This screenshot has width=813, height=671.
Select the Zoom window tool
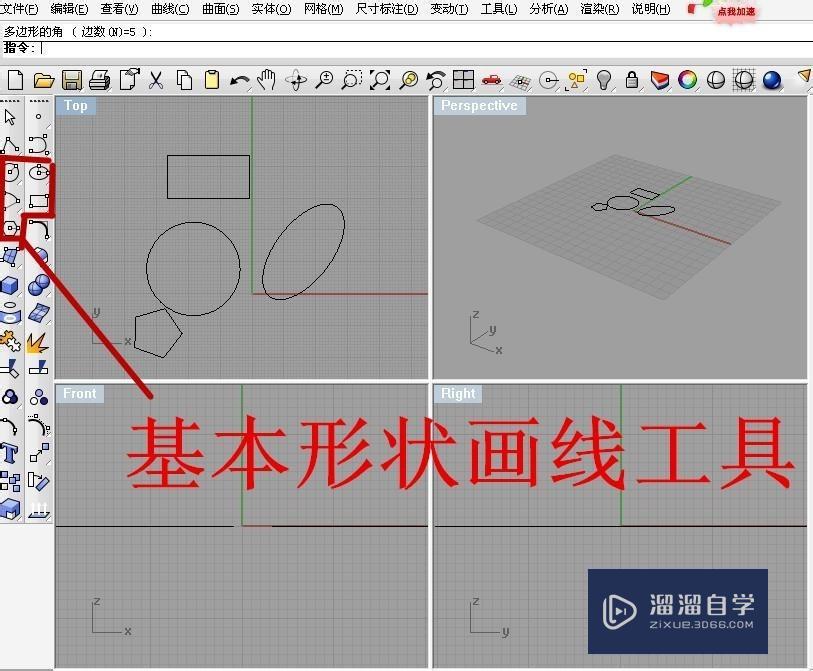[x=352, y=80]
